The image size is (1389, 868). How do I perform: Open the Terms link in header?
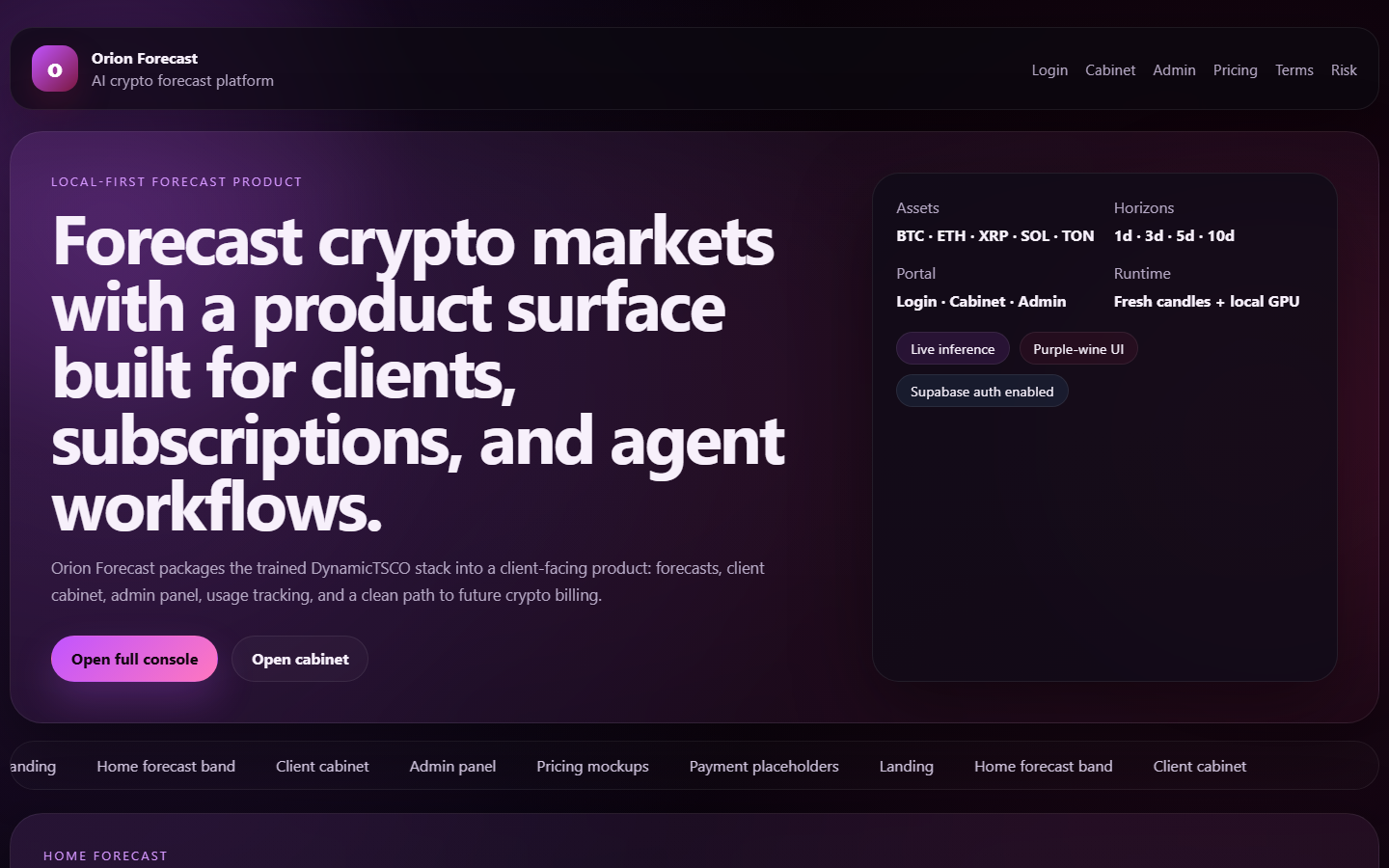[x=1294, y=70]
